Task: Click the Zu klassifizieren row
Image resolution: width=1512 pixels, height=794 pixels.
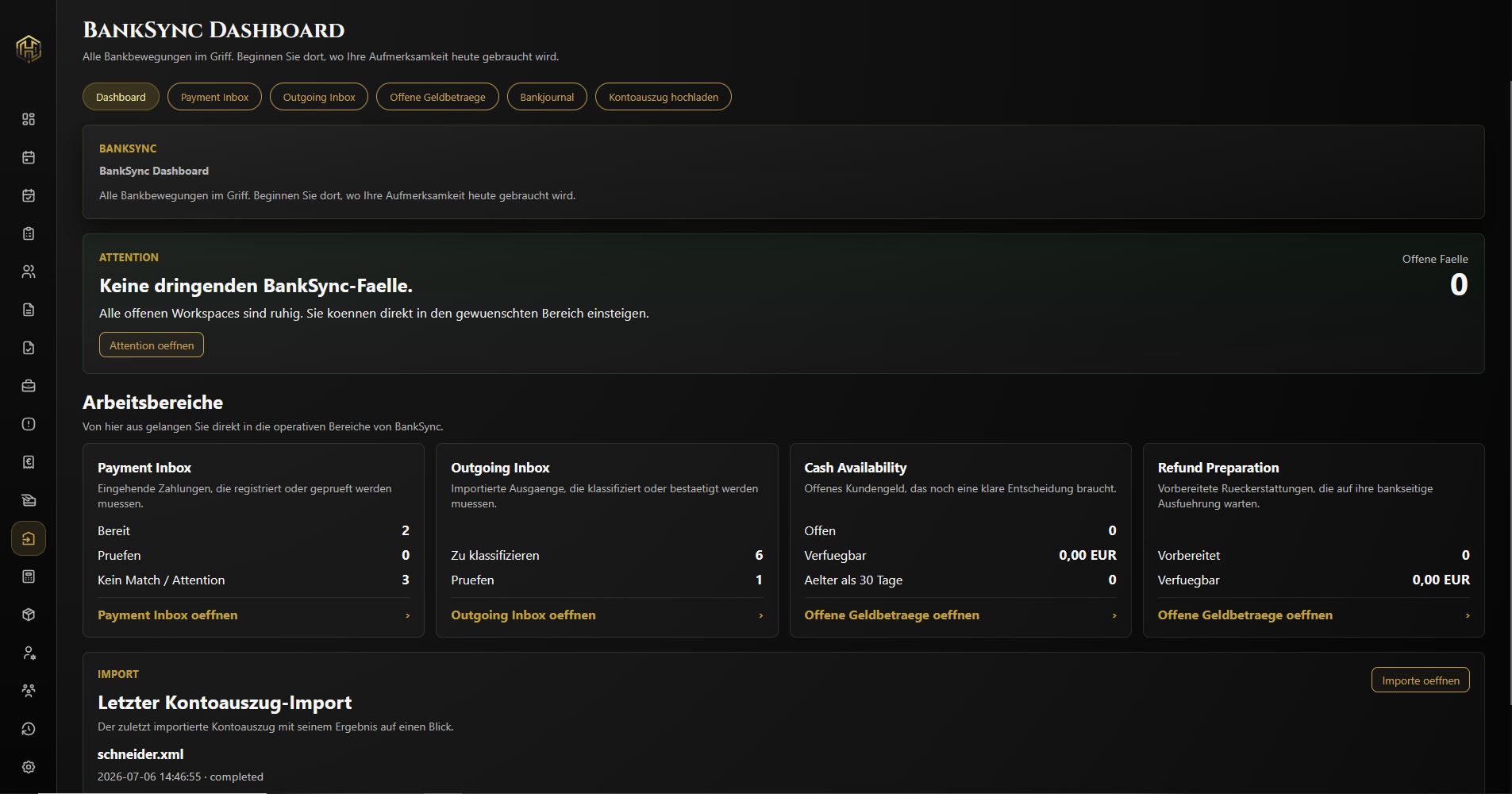Action: point(606,555)
